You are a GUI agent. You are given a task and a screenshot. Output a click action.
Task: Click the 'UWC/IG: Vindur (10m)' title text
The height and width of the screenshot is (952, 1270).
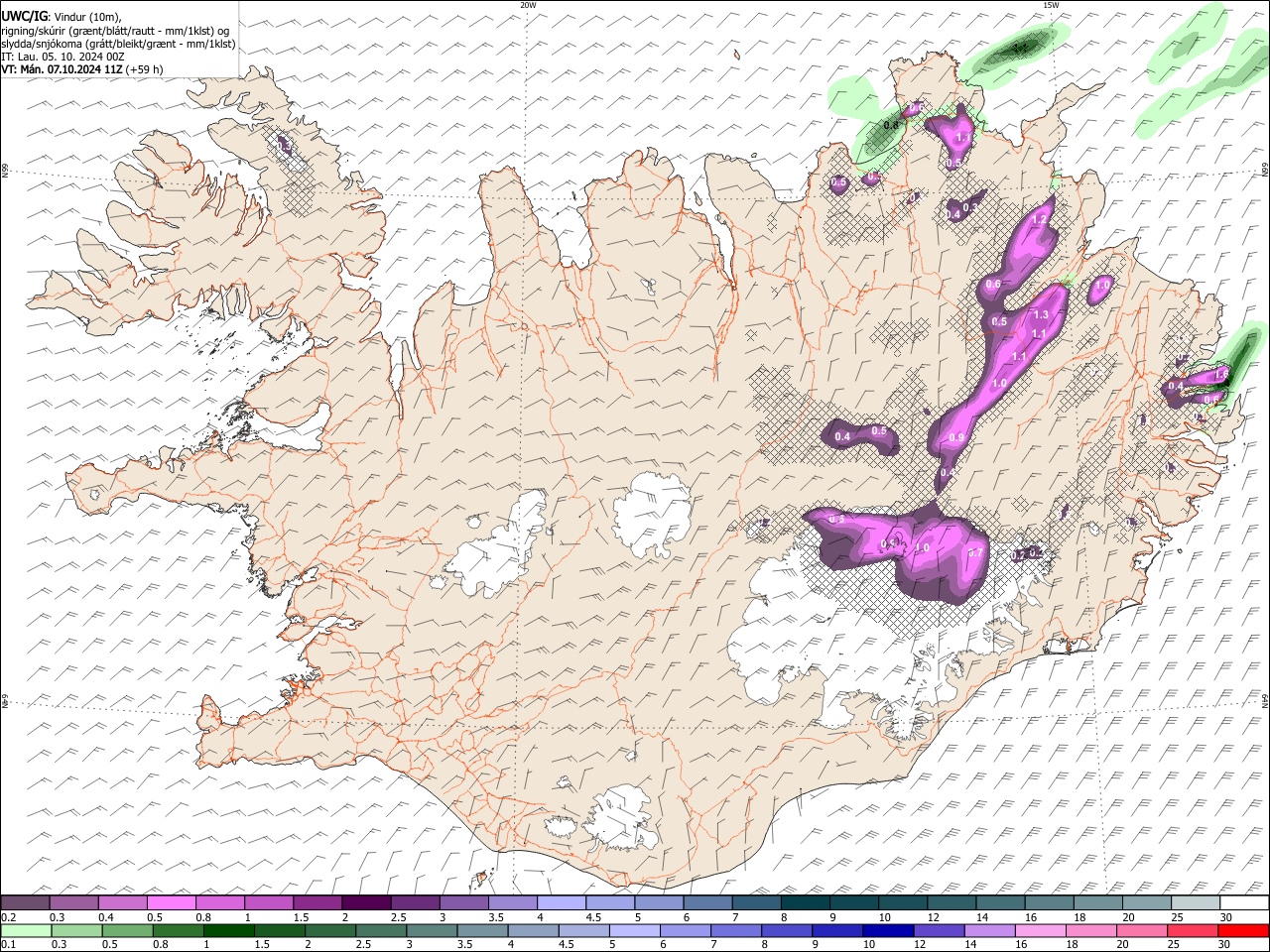coord(62,17)
